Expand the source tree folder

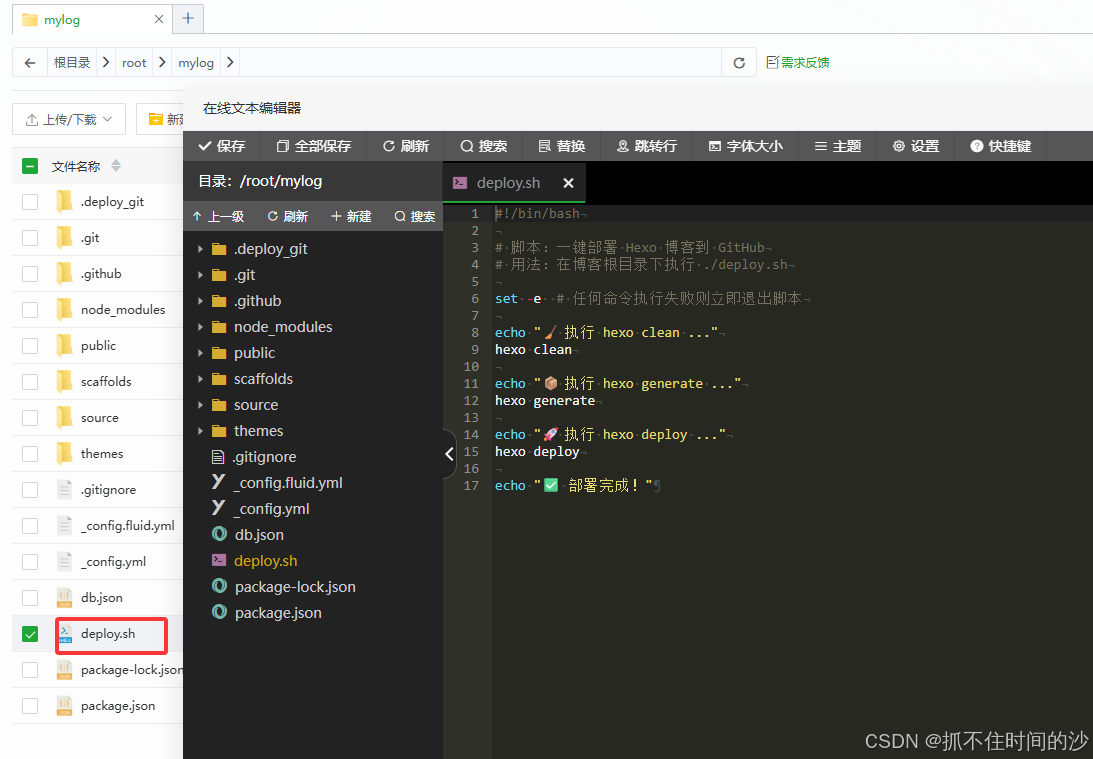tap(200, 405)
